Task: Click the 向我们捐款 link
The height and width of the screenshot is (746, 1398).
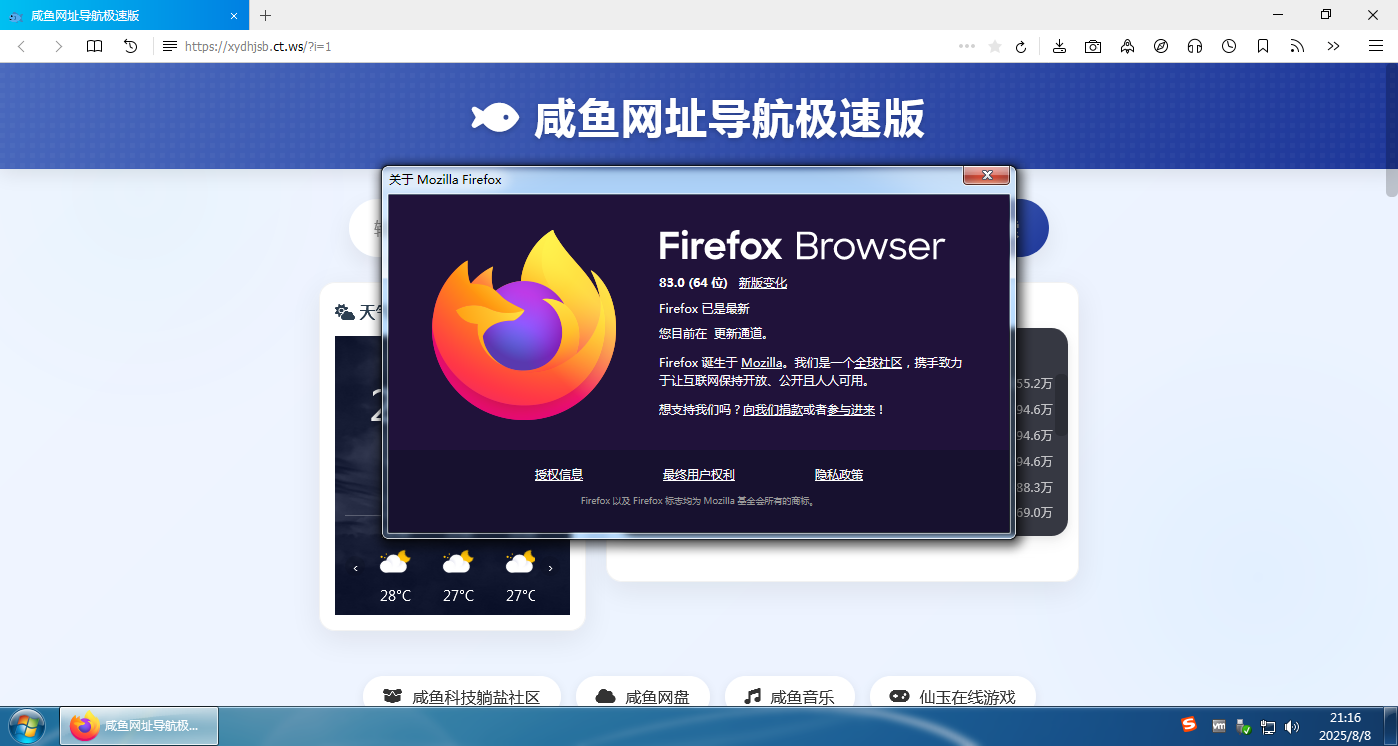Action: click(773, 410)
